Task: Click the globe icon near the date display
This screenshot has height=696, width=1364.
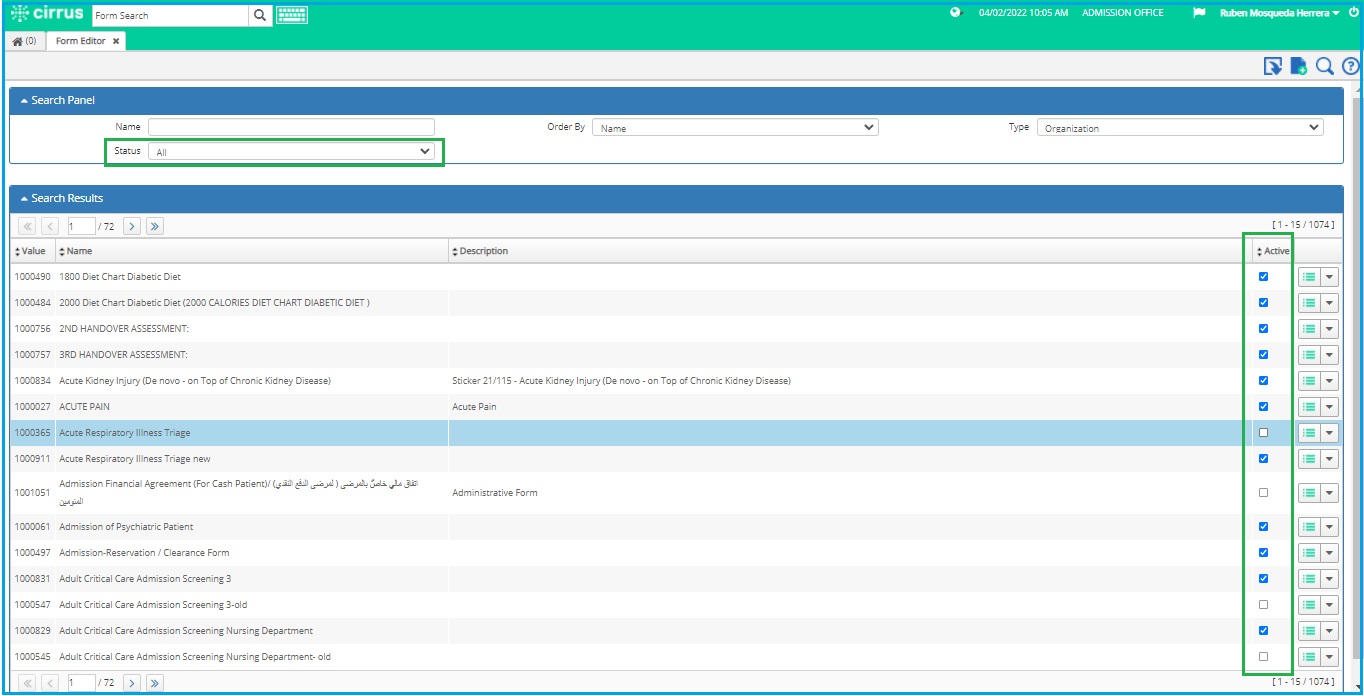Action: pos(955,12)
